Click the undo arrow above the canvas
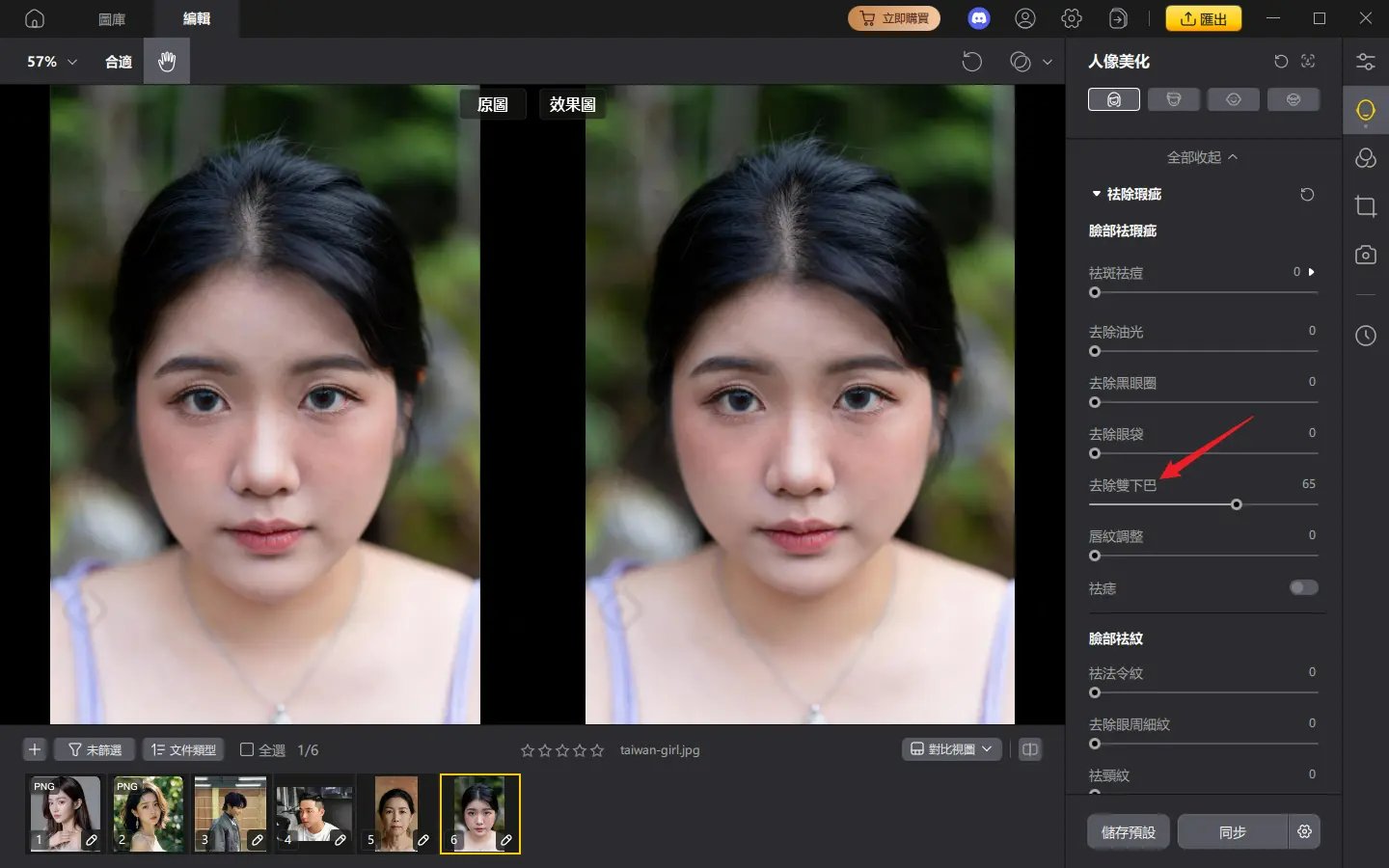The height and width of the screenshot is (868, 1389). click(972, 61)
